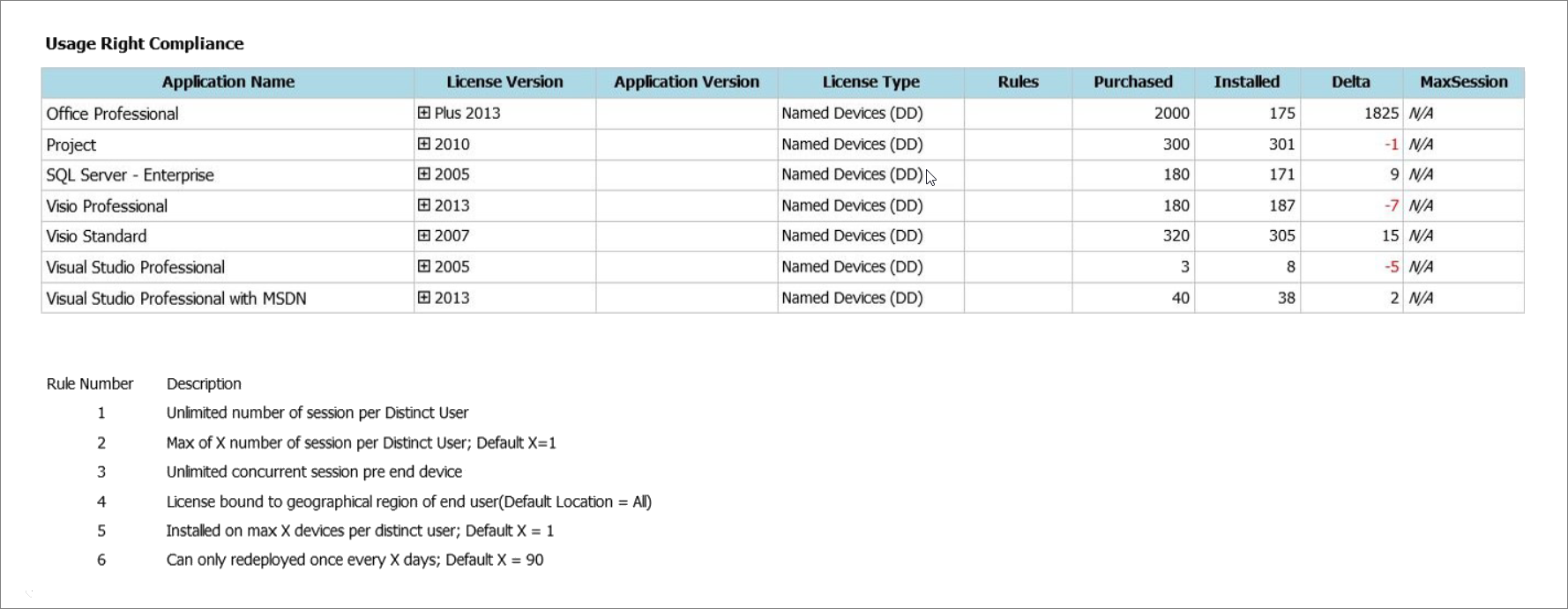Click rule 1 unlimited session per Distinct User

point(317,412)
